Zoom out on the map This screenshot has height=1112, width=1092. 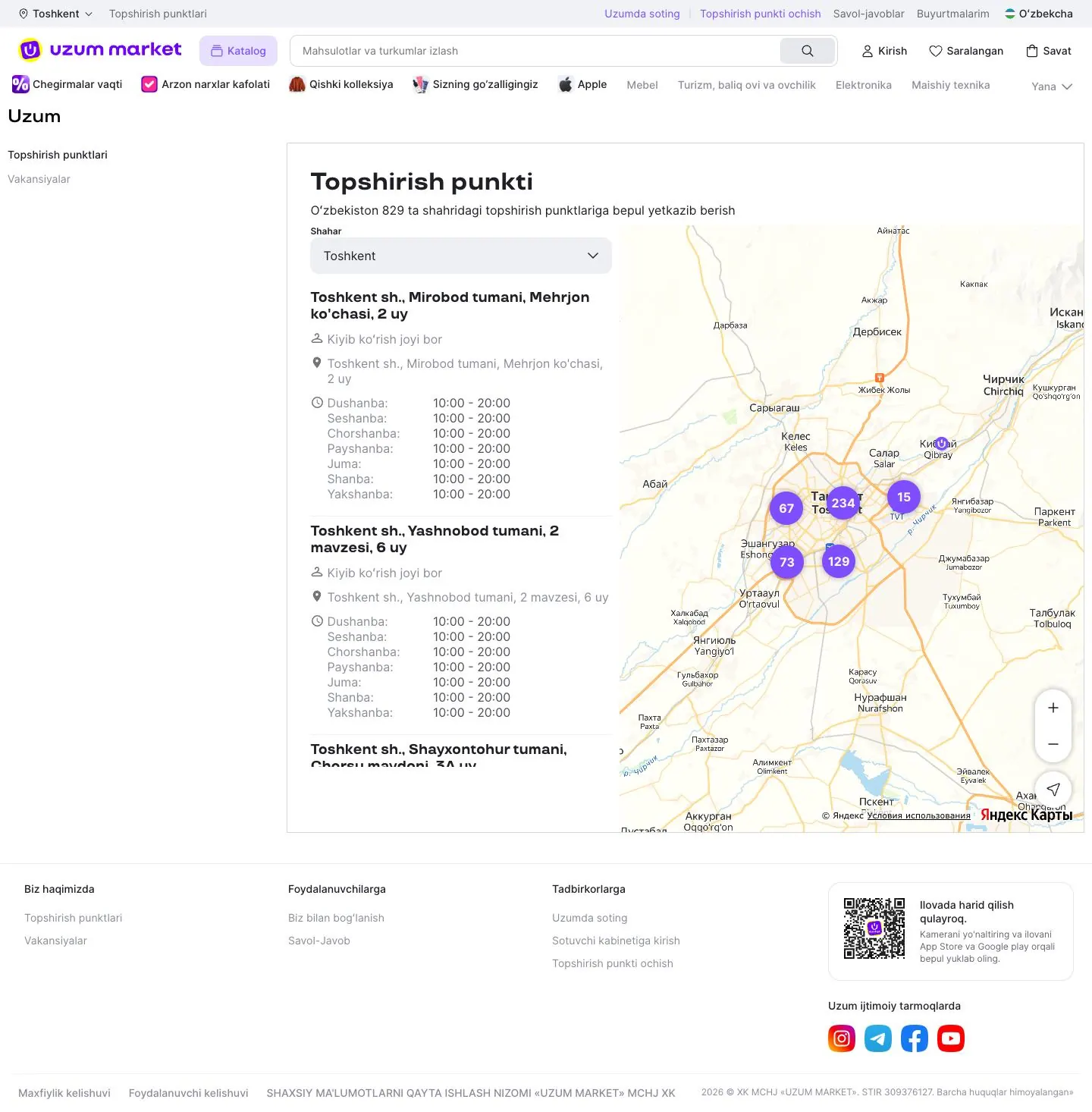coord(1053,744)
